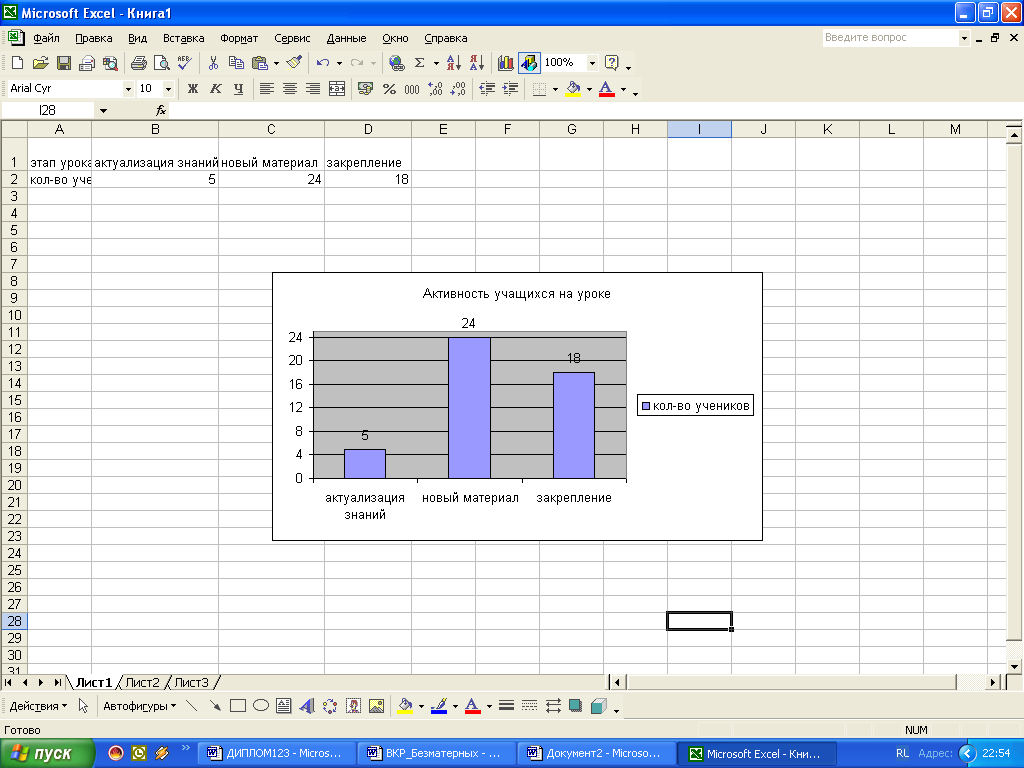
Task: Open the Формат menu
Action: (x=239, y=38)
